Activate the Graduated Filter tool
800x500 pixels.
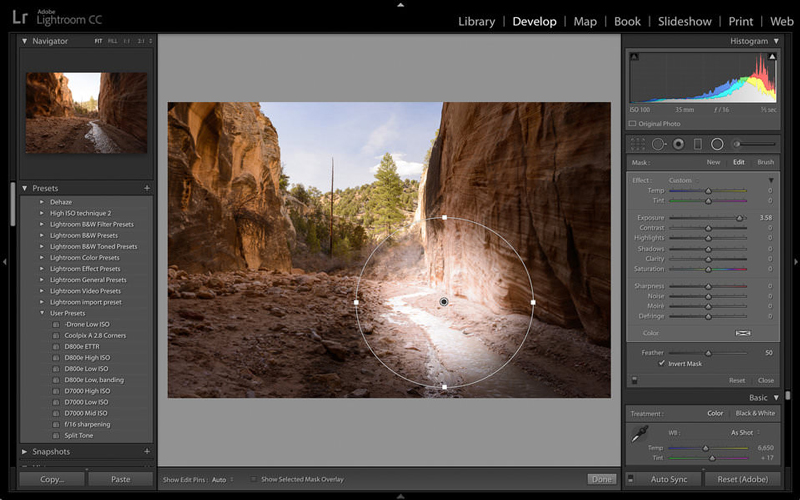(x=698, y=144)
